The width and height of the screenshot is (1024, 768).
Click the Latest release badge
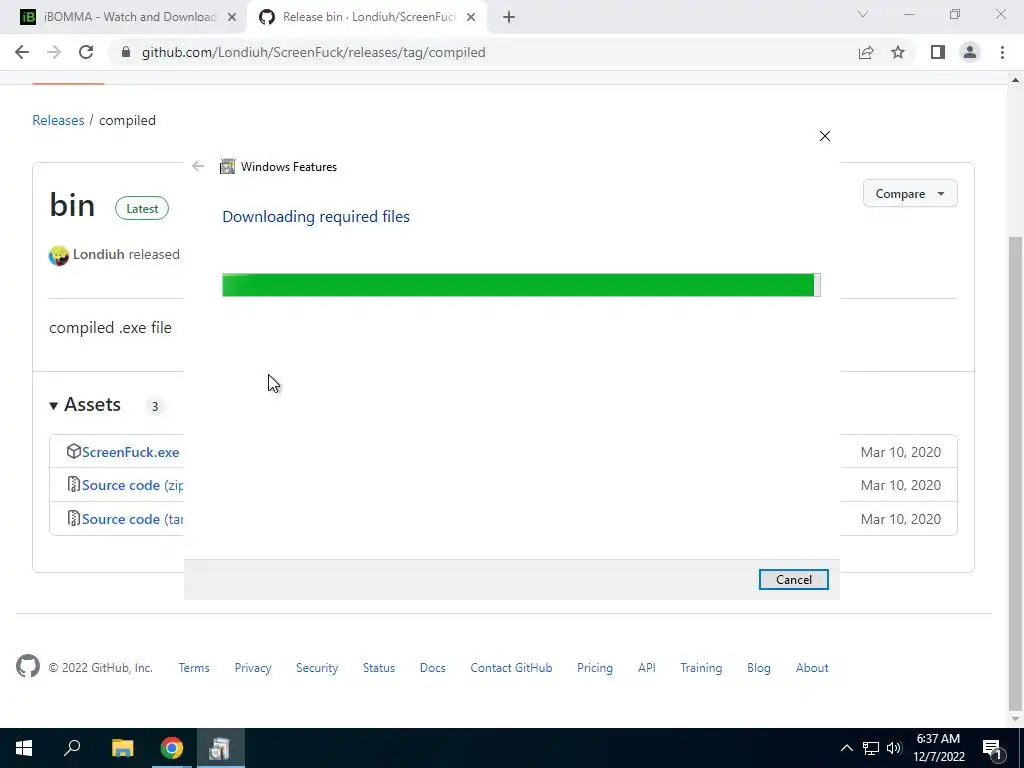pyautogui.click(x=142, y=208)
